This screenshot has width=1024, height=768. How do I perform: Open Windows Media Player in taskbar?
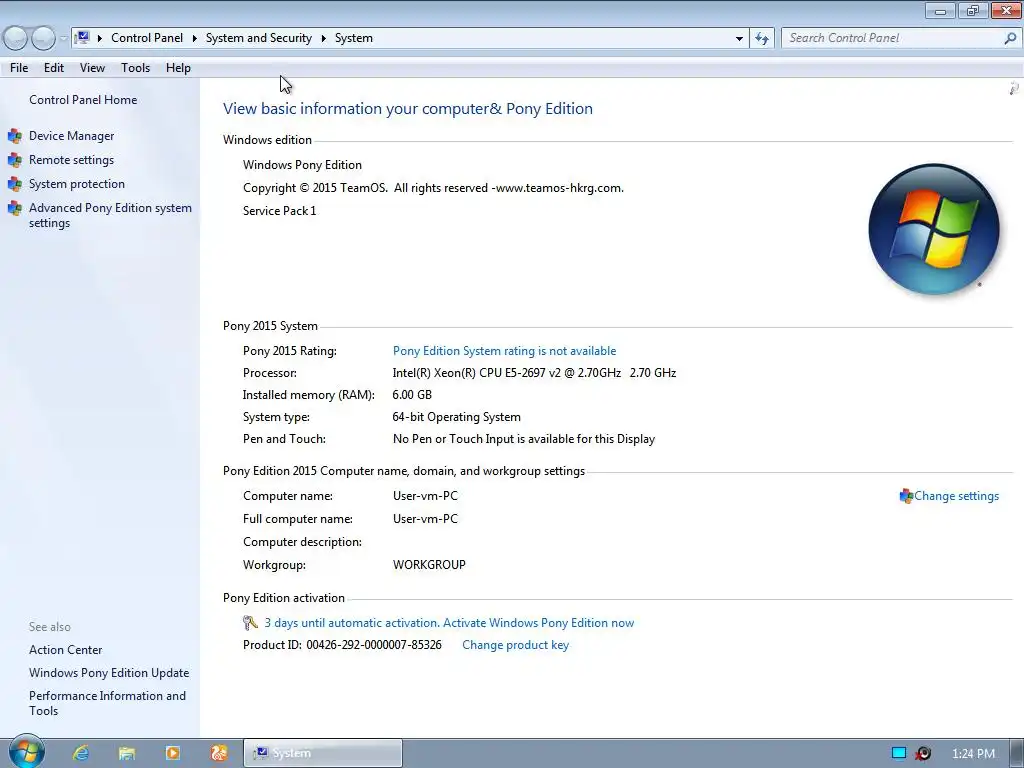coord(173,753)
